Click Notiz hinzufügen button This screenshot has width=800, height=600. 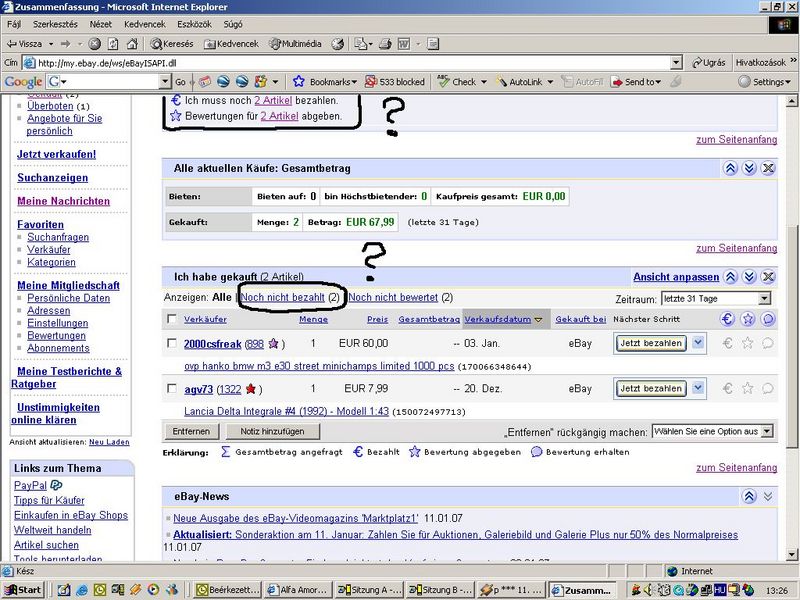[272, 432]
